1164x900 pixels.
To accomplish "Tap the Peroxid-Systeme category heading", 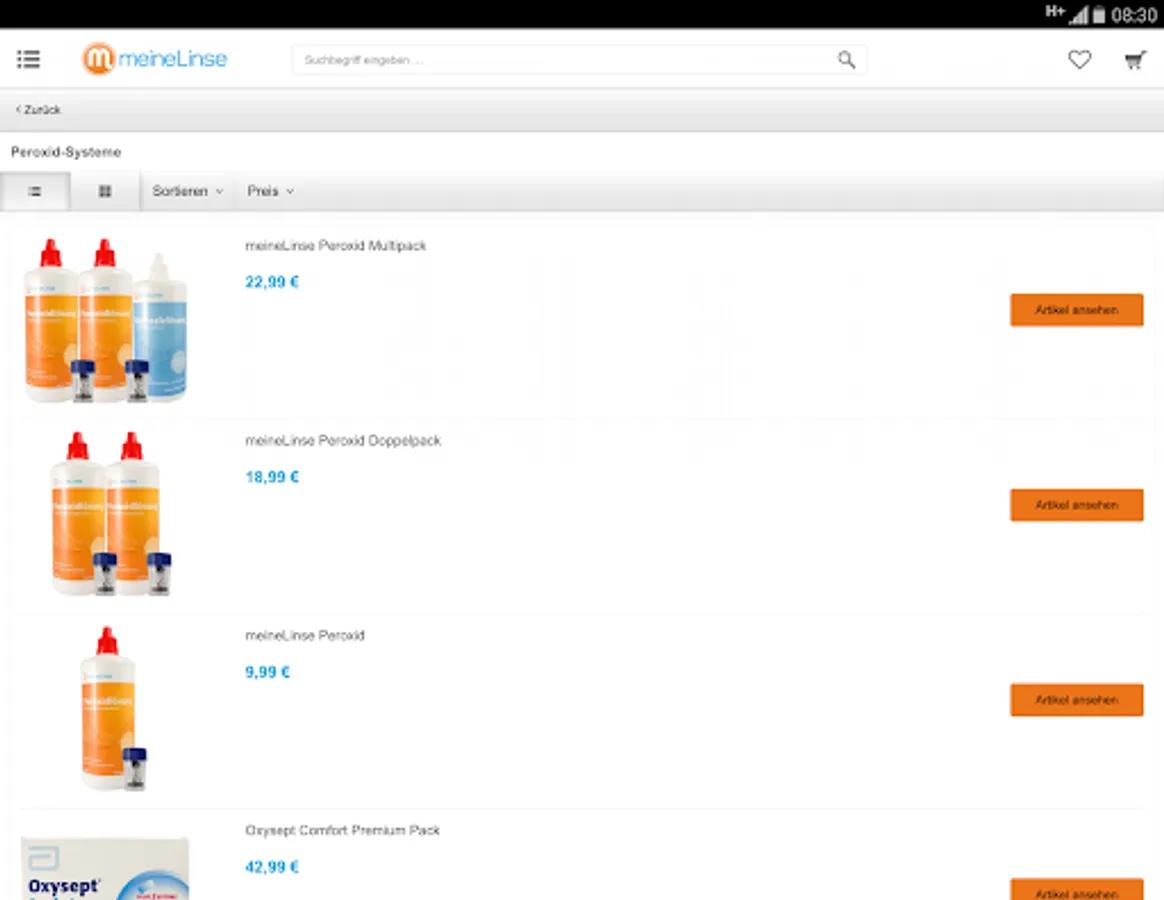I will coord(66,152).
